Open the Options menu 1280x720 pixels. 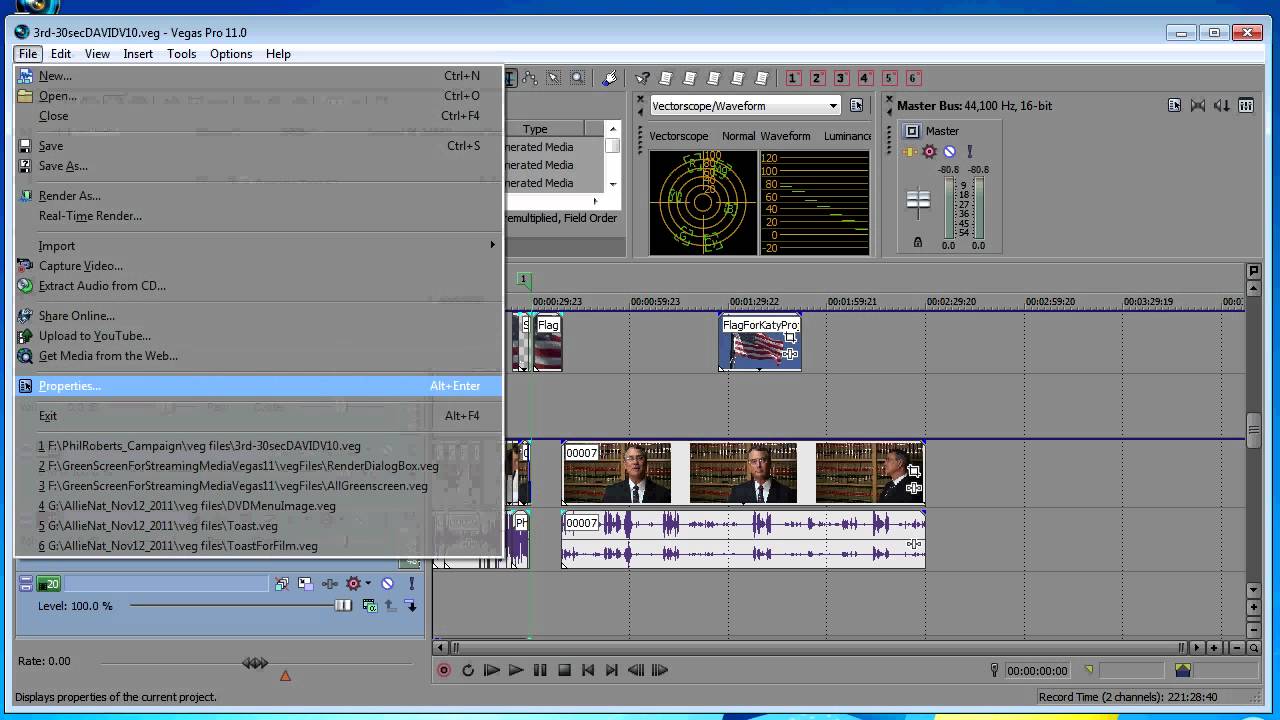[231, 54]
